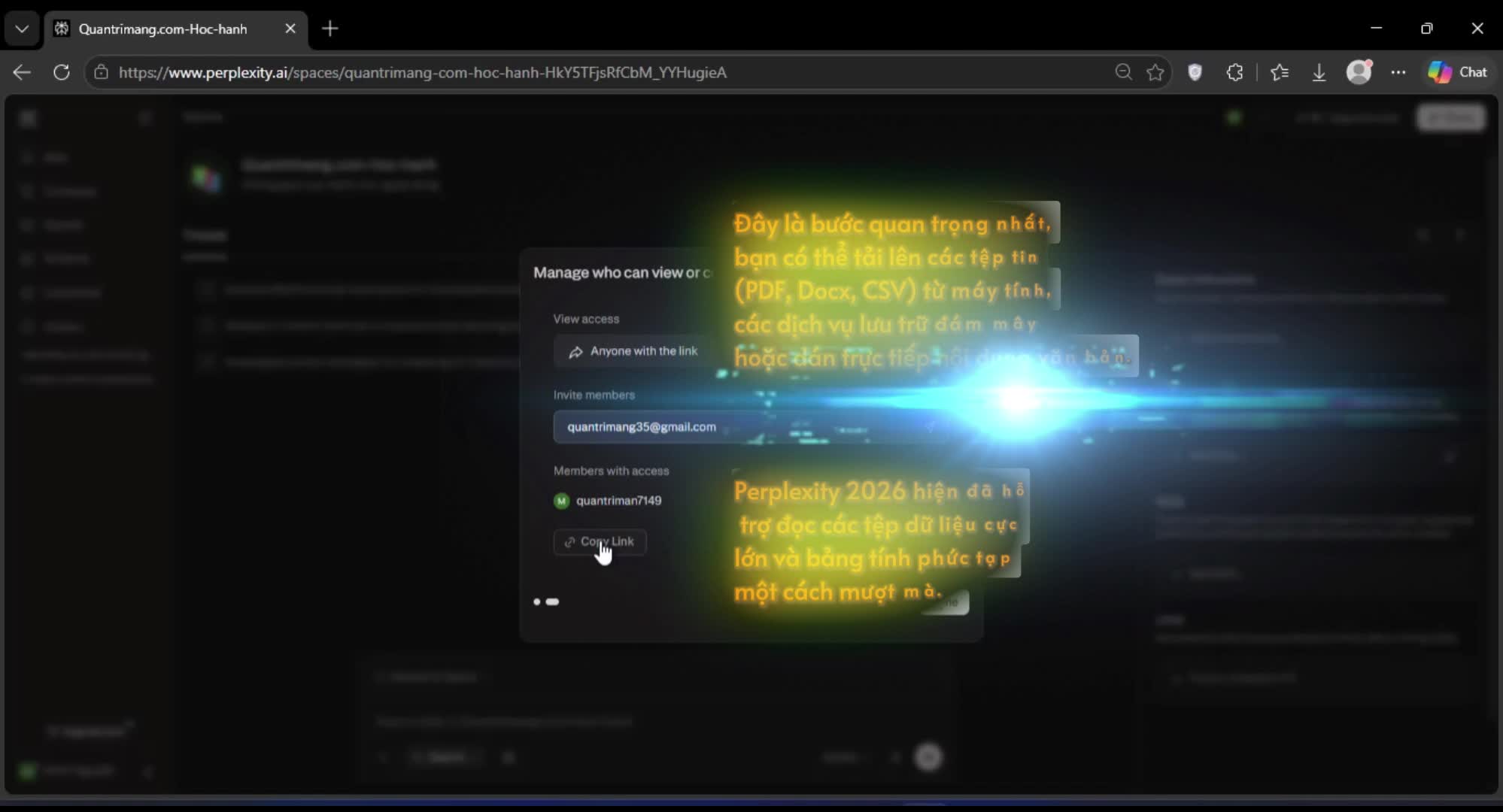The width and height of the screenshot is (1503, 812).
Task: View site information lock icon
Action: coord(101,72)
